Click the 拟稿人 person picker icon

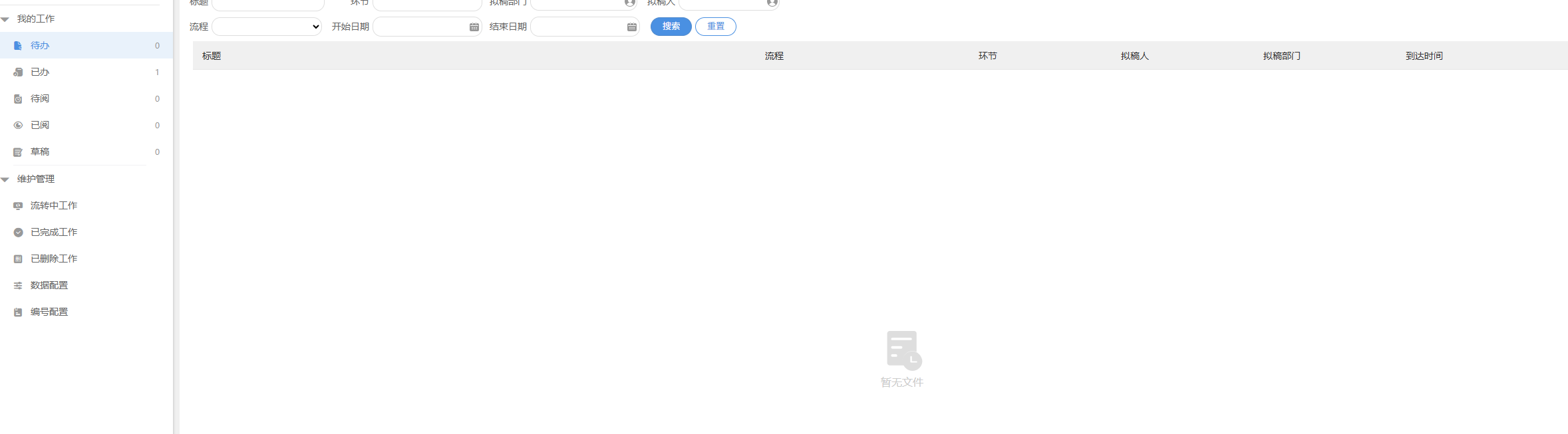(772, 3)
